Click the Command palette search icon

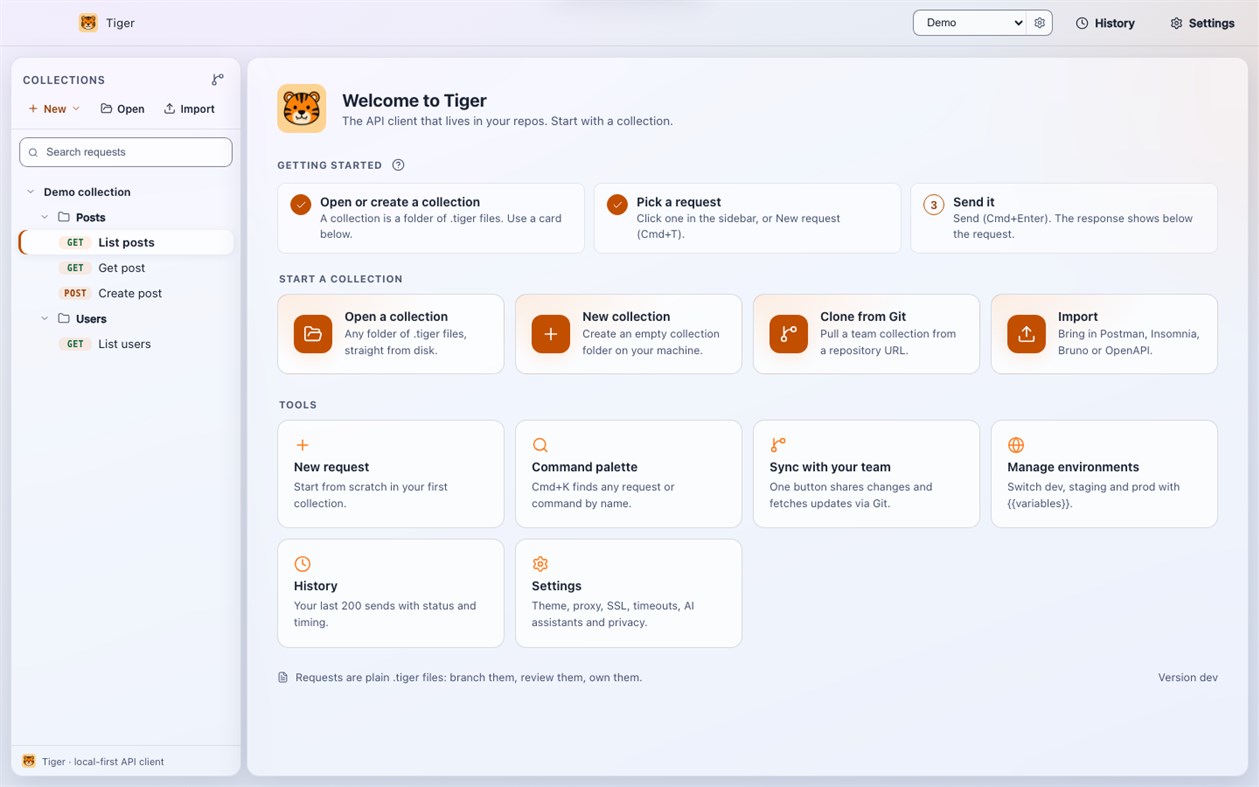point(540,445)
